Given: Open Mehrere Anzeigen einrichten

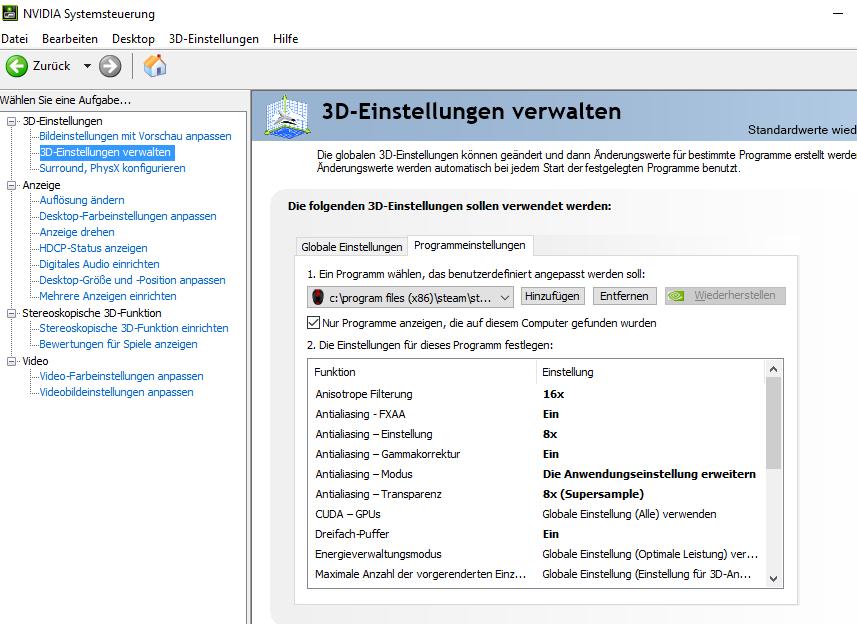Looking at the screenshot, I should pyautogui.click(x=108, y=296).
